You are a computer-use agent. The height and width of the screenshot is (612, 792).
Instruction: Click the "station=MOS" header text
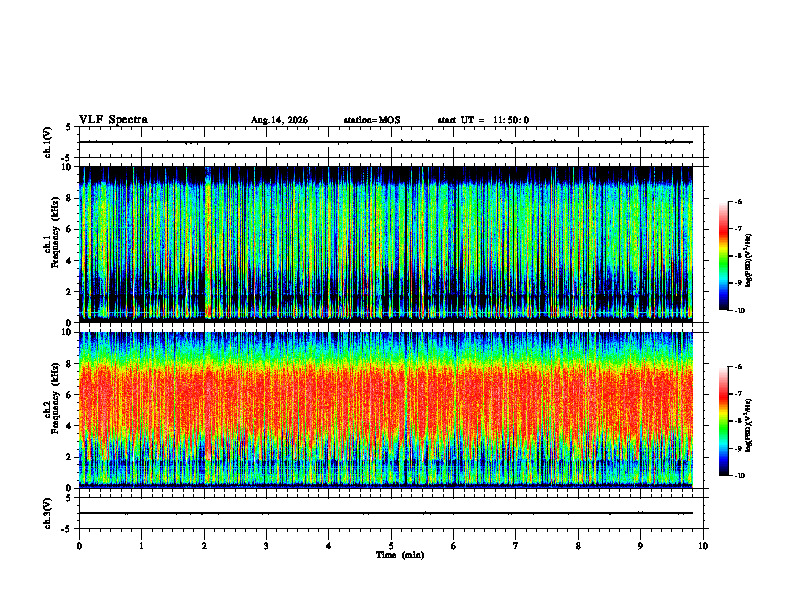(x=372, y=120)
